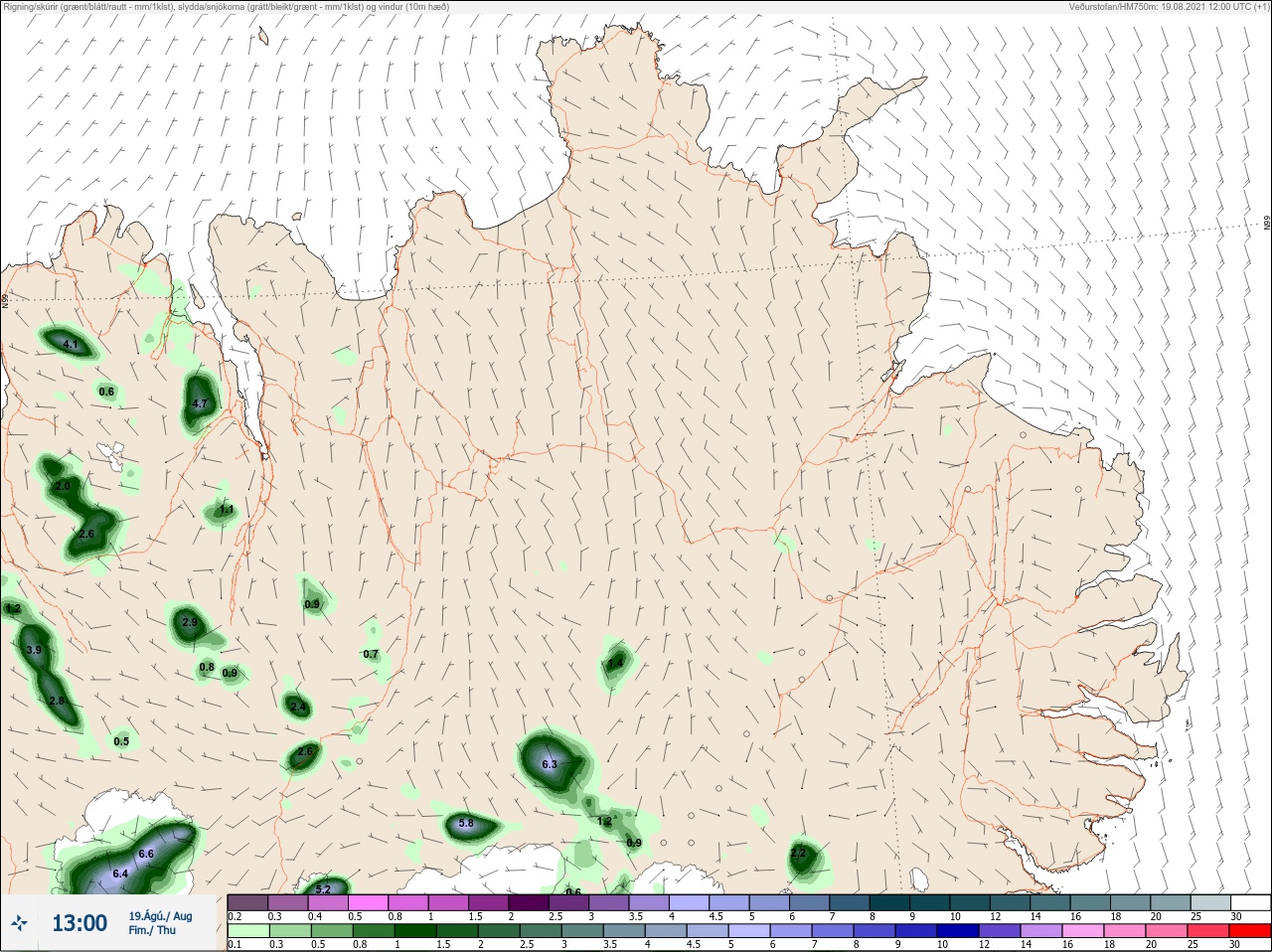
Task: Click the 6.3 precipitation cell value
Action: pyautogui.click(x=550, y=764)
